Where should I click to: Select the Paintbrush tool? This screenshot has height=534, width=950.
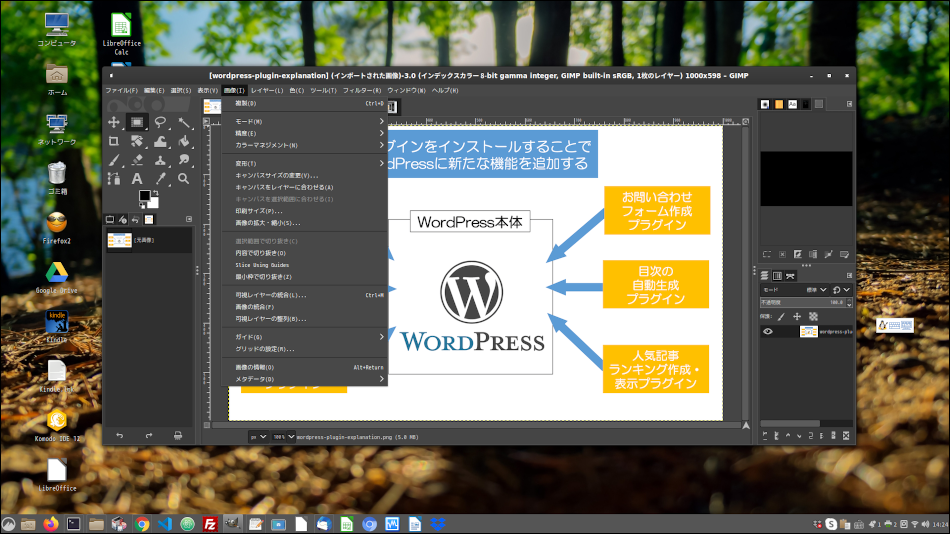[113, 160]
